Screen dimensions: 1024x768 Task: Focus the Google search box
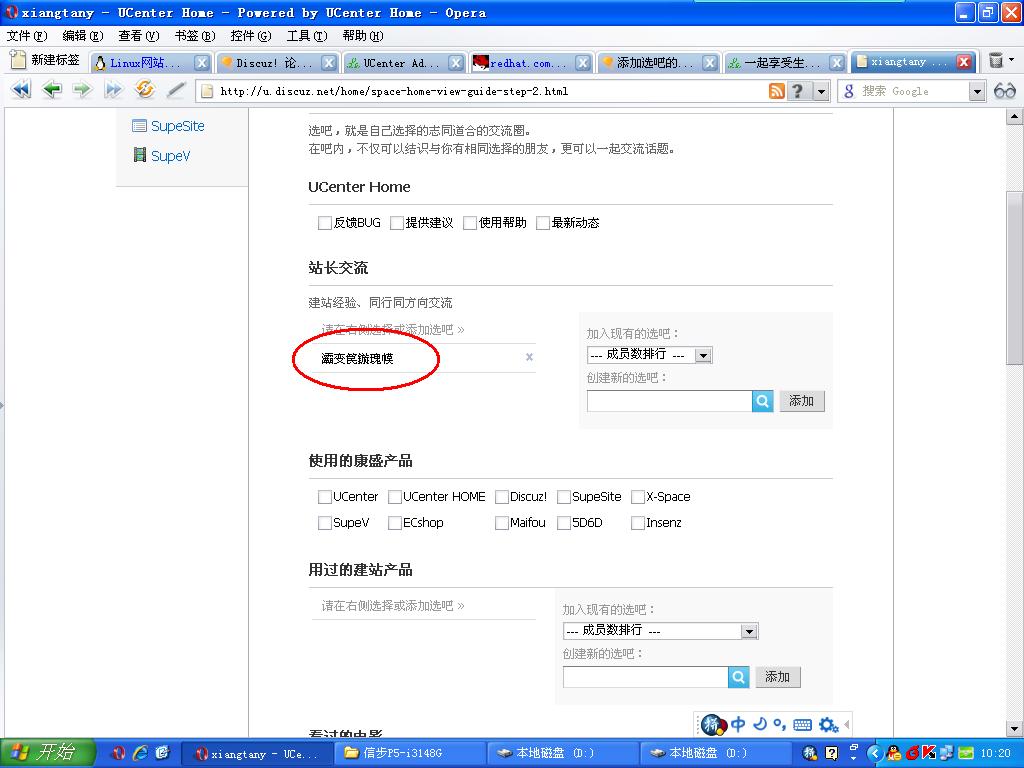912,91
